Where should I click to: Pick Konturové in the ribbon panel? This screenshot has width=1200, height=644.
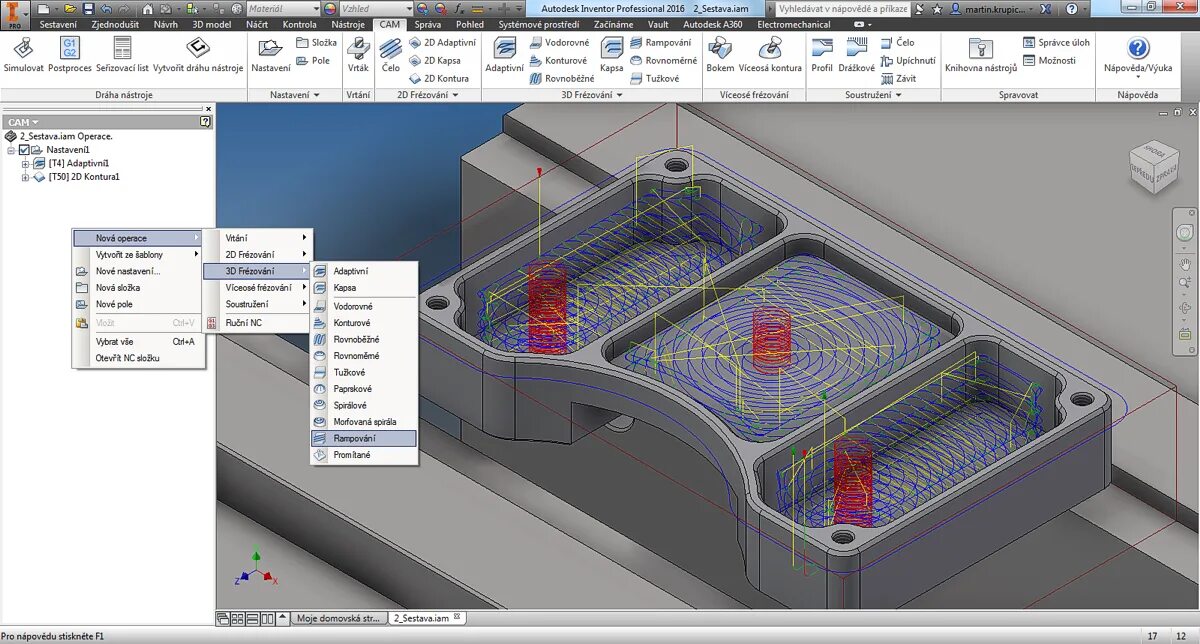pos(558,60)
